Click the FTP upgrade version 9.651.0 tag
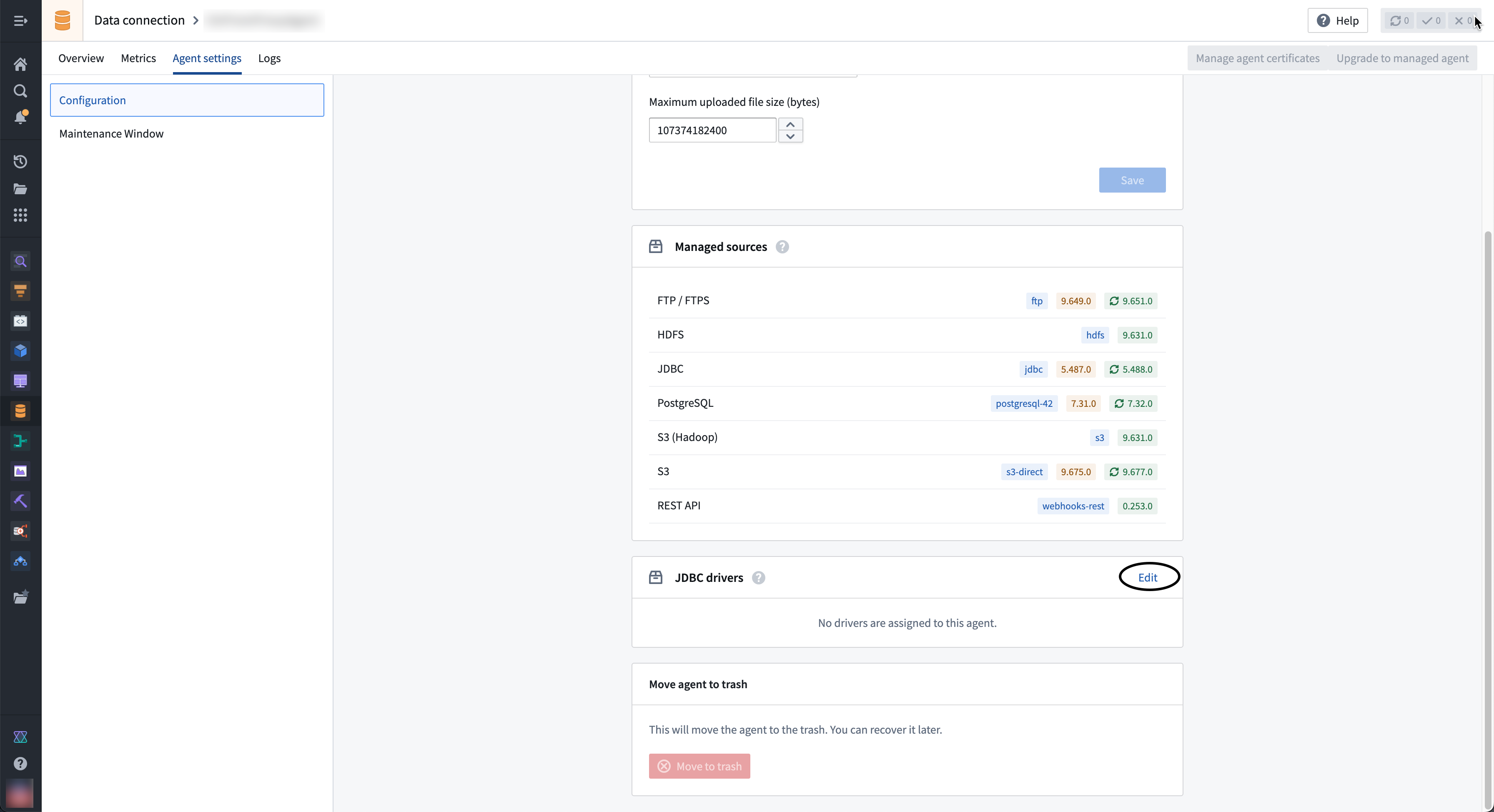 [x=1131, y=301]
